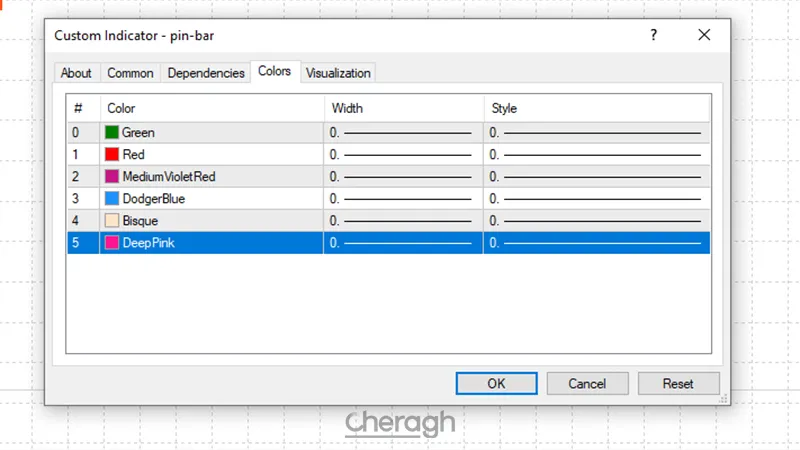The image size is (800, 450).
Task: Click the Cancel button
Action: tap(587, 383)
